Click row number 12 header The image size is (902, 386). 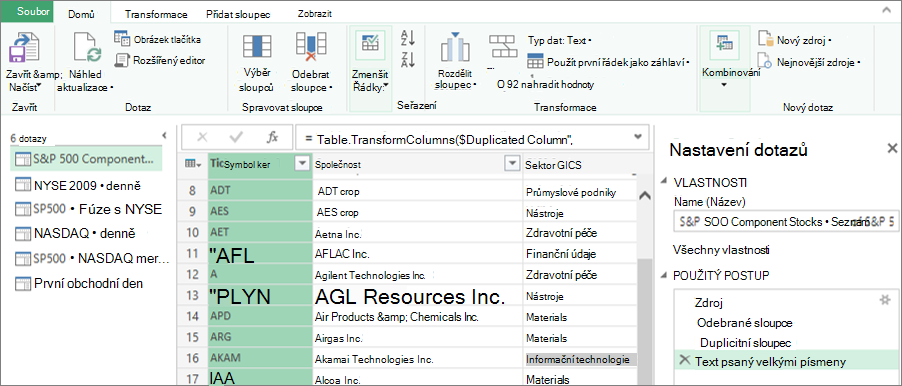[x=193, y=276]
